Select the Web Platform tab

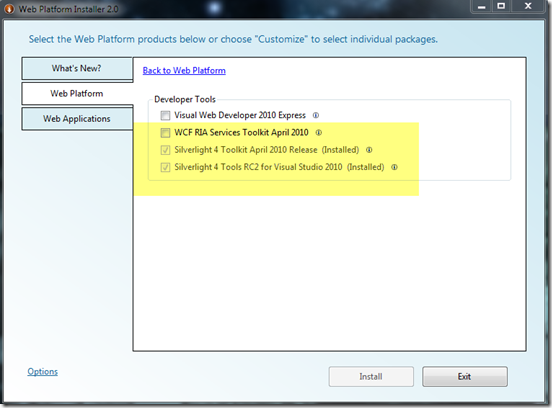tap(77, 94)
